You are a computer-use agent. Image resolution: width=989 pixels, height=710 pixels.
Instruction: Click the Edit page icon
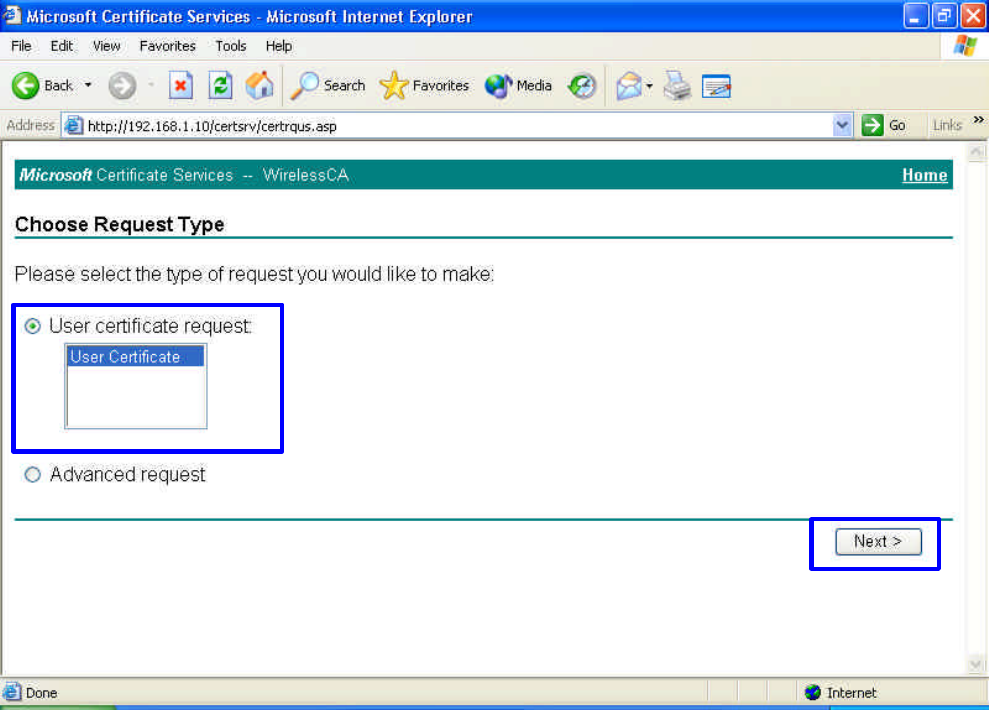tap(716, 86)
